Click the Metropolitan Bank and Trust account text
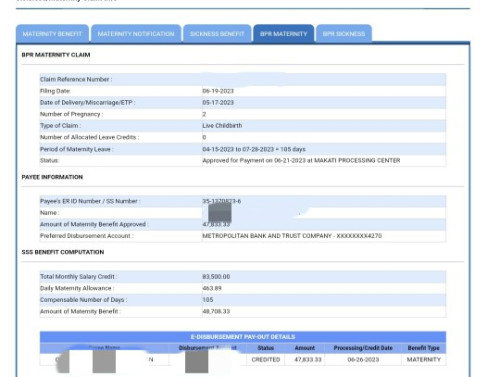The width and height of the screenshot is (500, 377). coord(292,236)
